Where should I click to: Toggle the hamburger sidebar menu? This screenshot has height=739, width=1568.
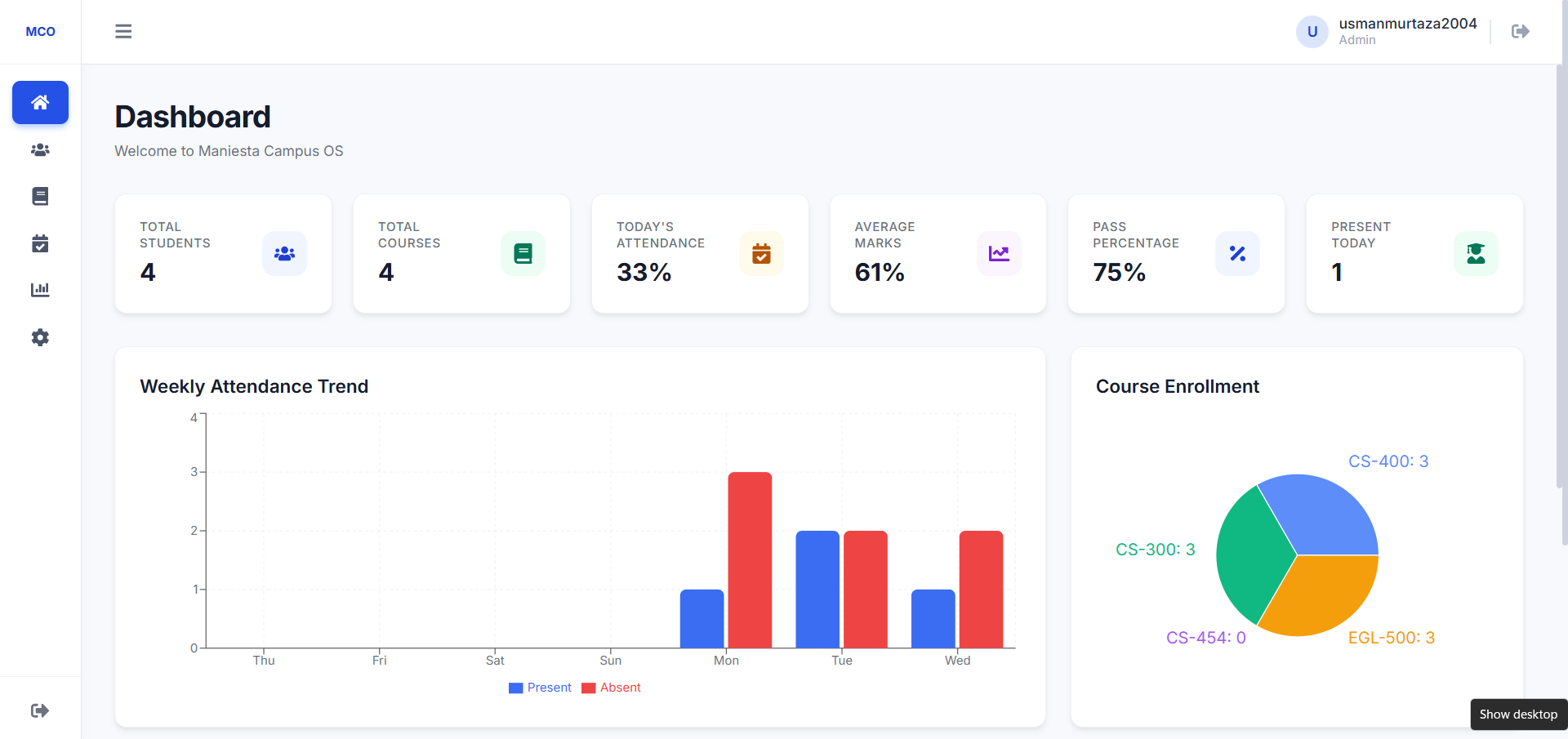(x=123, y=31)
